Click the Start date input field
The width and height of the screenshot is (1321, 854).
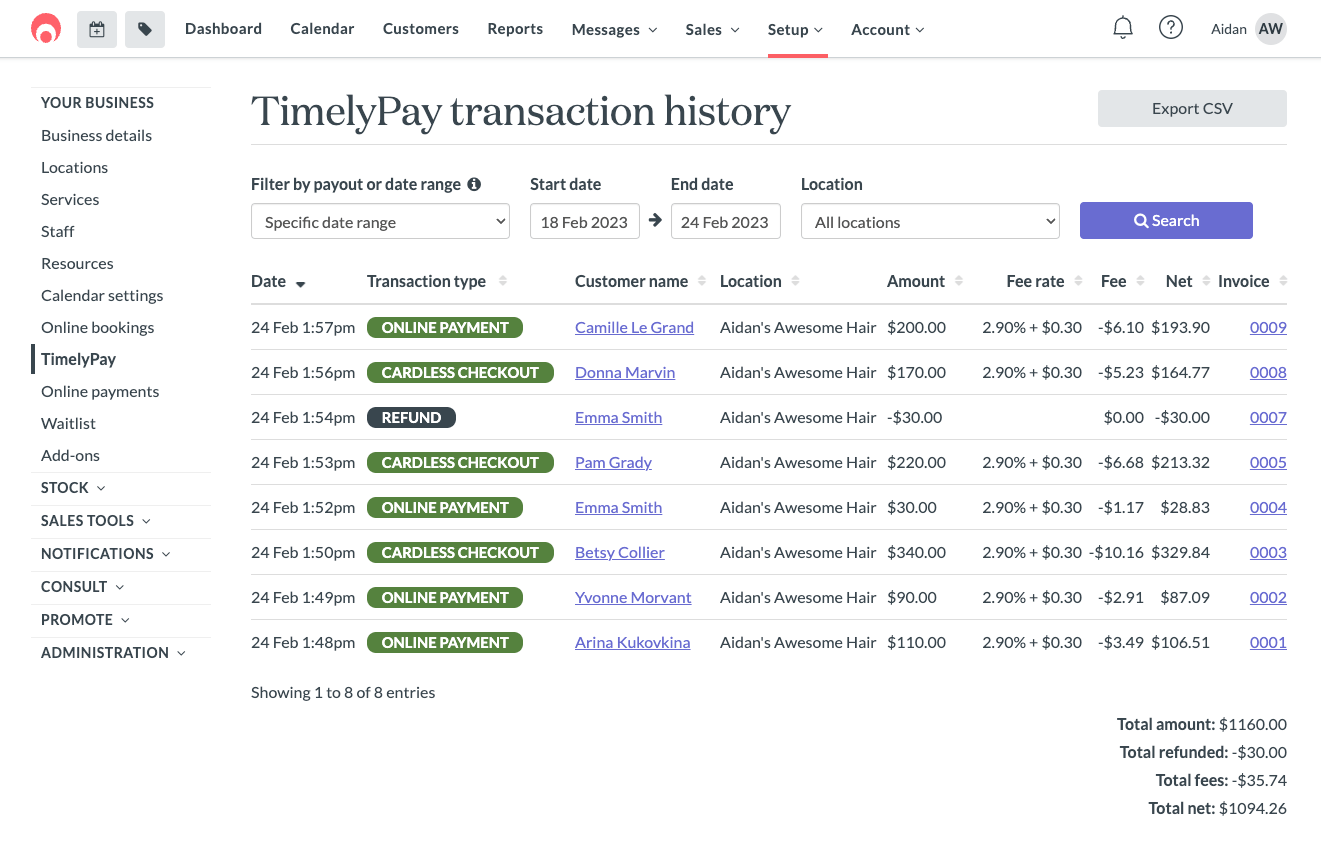tap(584, 220)
